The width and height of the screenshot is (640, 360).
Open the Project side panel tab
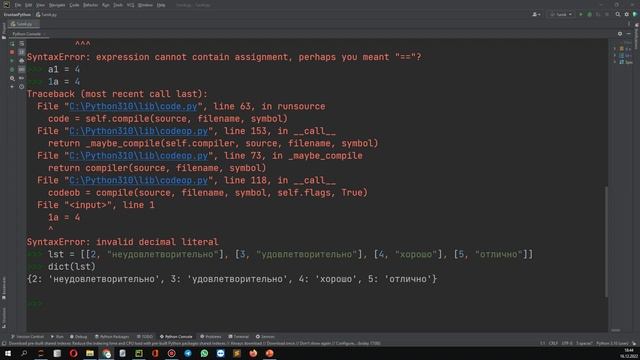4,31
